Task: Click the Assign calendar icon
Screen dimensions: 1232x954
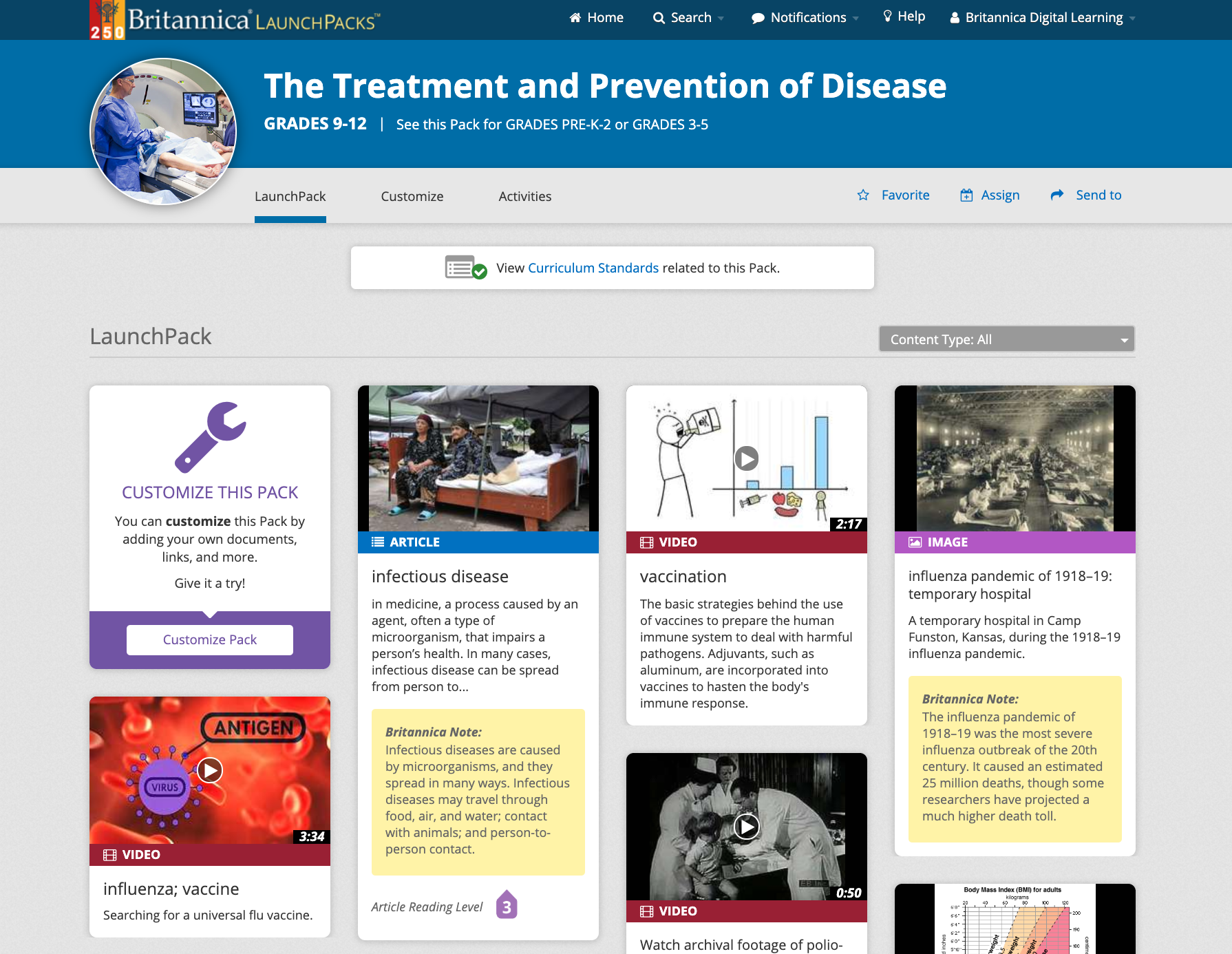Action: (967, 195)
